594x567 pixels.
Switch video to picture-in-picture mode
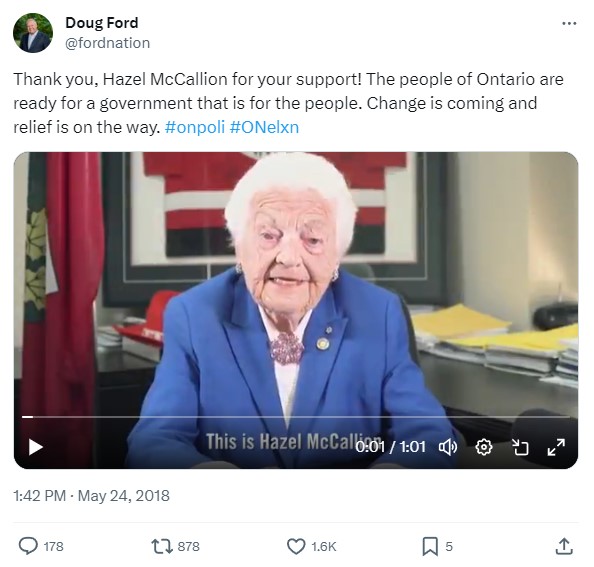pyautogui.click(x=520, y=447)
